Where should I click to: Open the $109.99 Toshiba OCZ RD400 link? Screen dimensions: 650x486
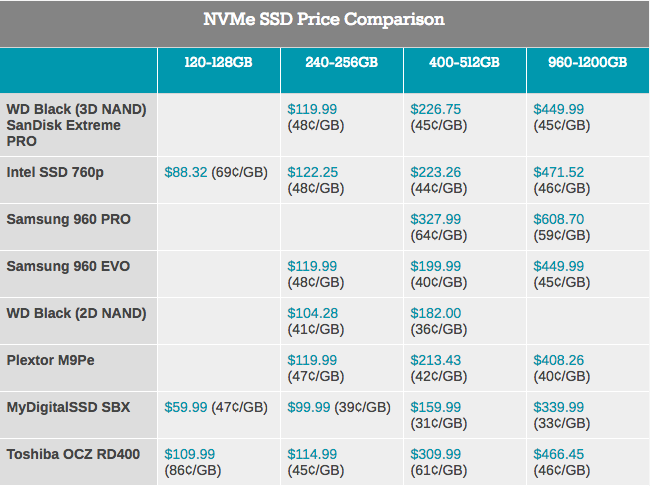click(x=189, y=454)
